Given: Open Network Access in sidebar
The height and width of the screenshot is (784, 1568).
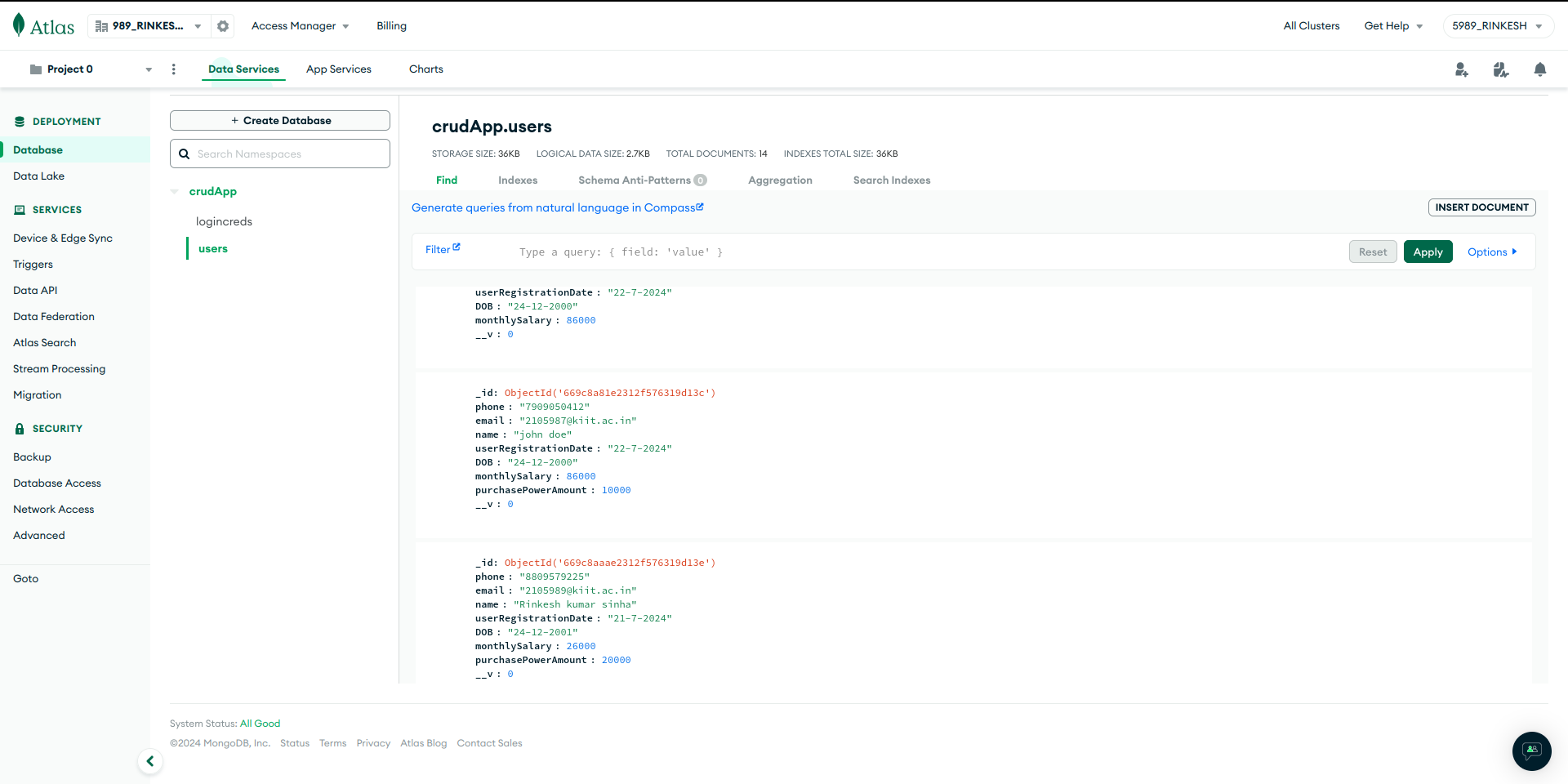Looking at the screenshot, I should coord(54,510).
